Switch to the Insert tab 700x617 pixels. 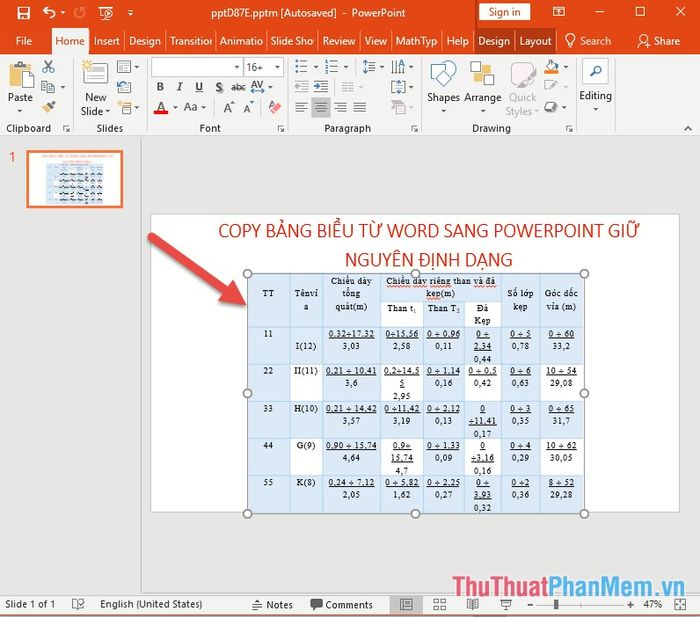107,41
